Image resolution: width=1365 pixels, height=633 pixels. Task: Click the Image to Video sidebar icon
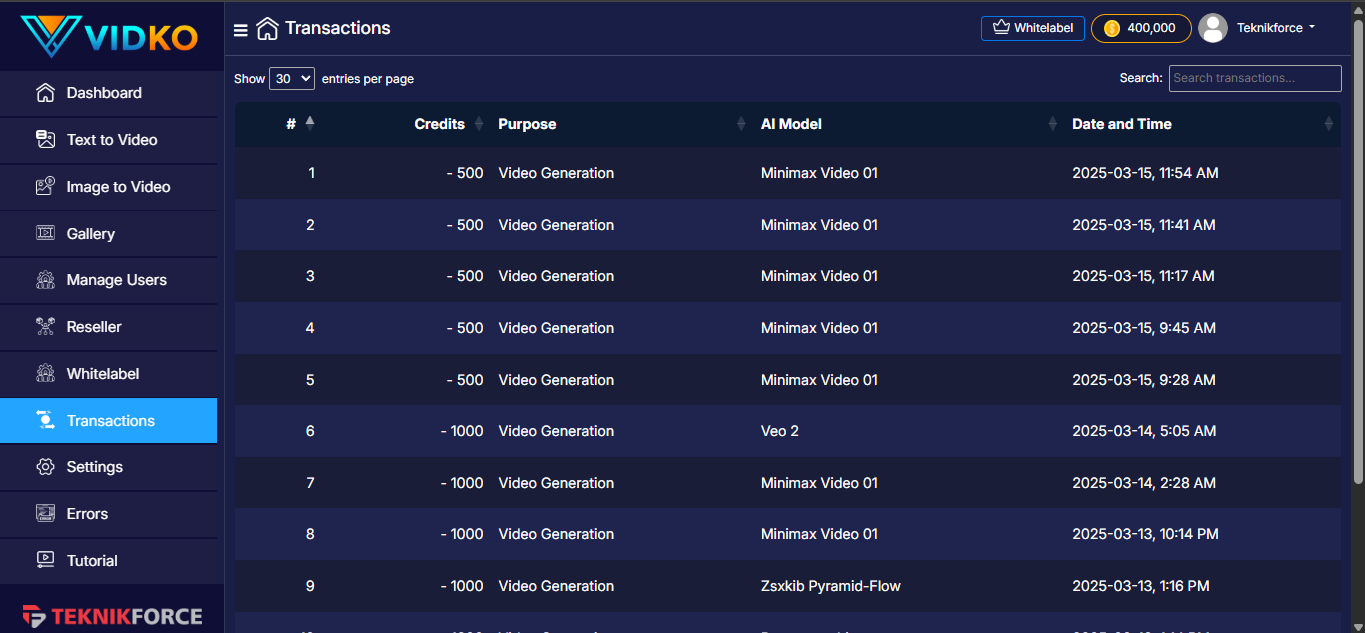(45, 187)
